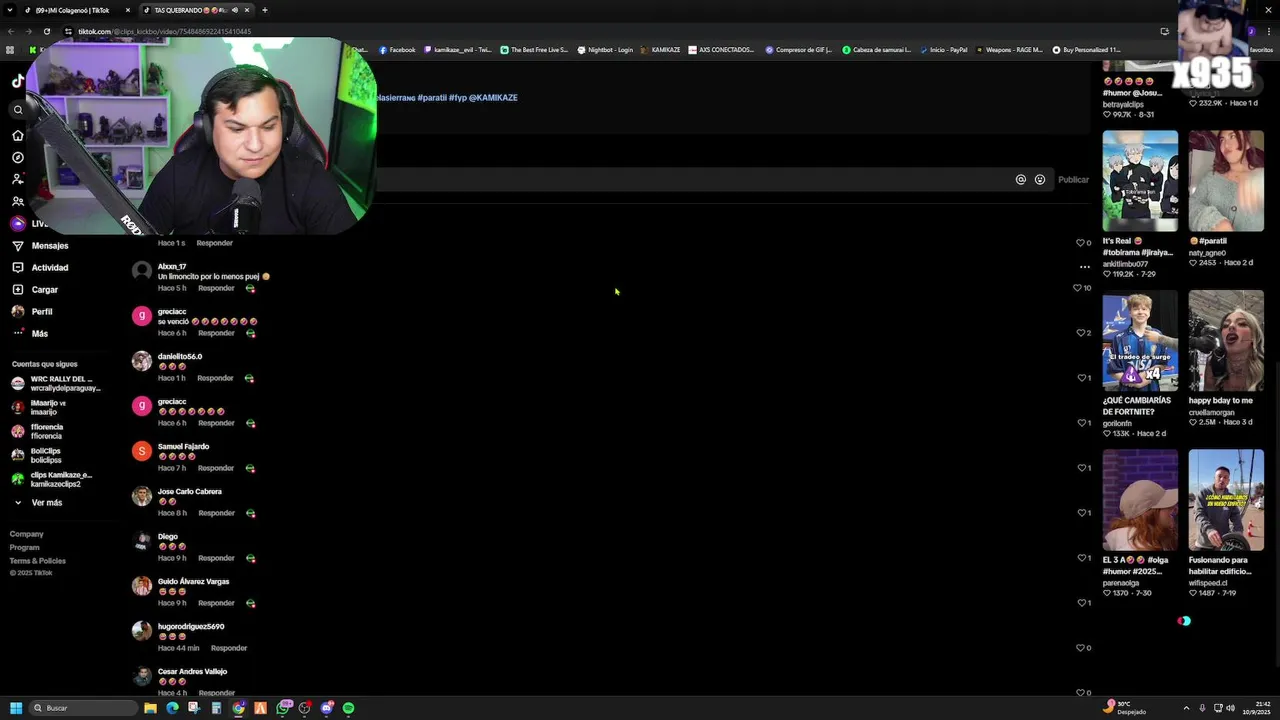Image resolution: width=1280 pixels, height=720 pixels.
Task: Click the Windows Start button
Action: pyautogui.click(x=16, y=708)
